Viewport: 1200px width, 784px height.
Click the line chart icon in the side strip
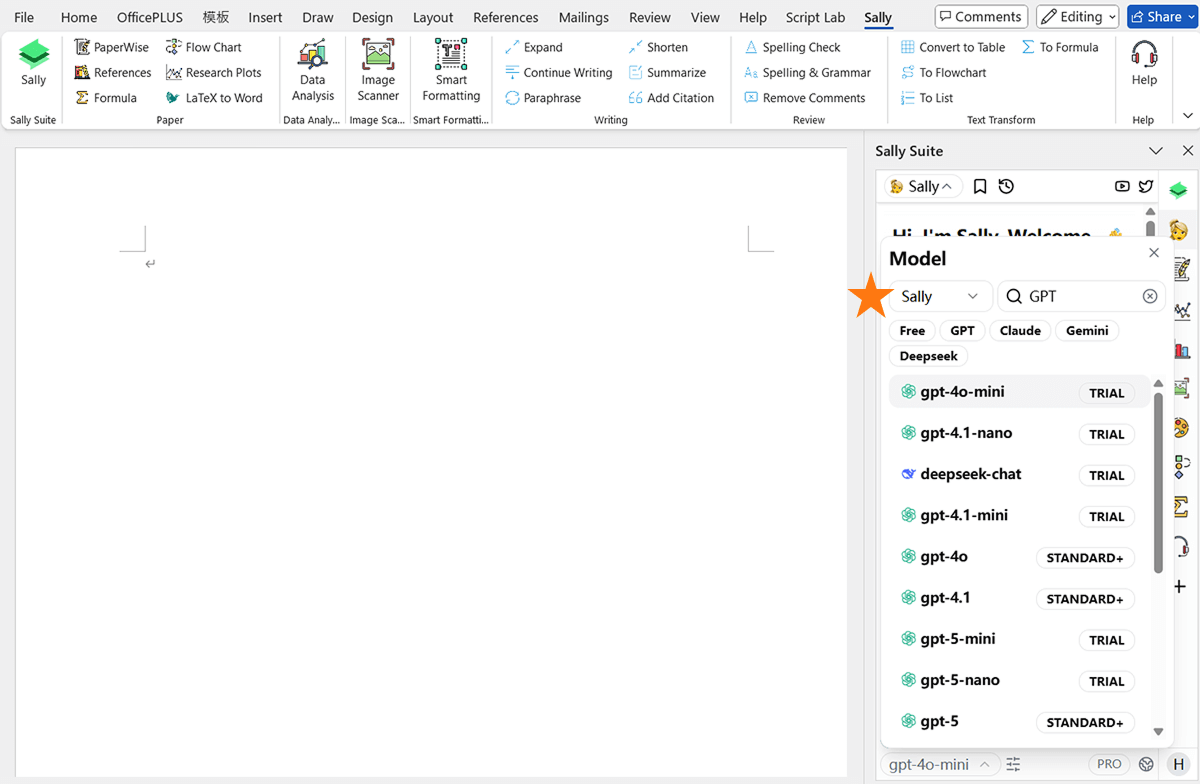1181,310
